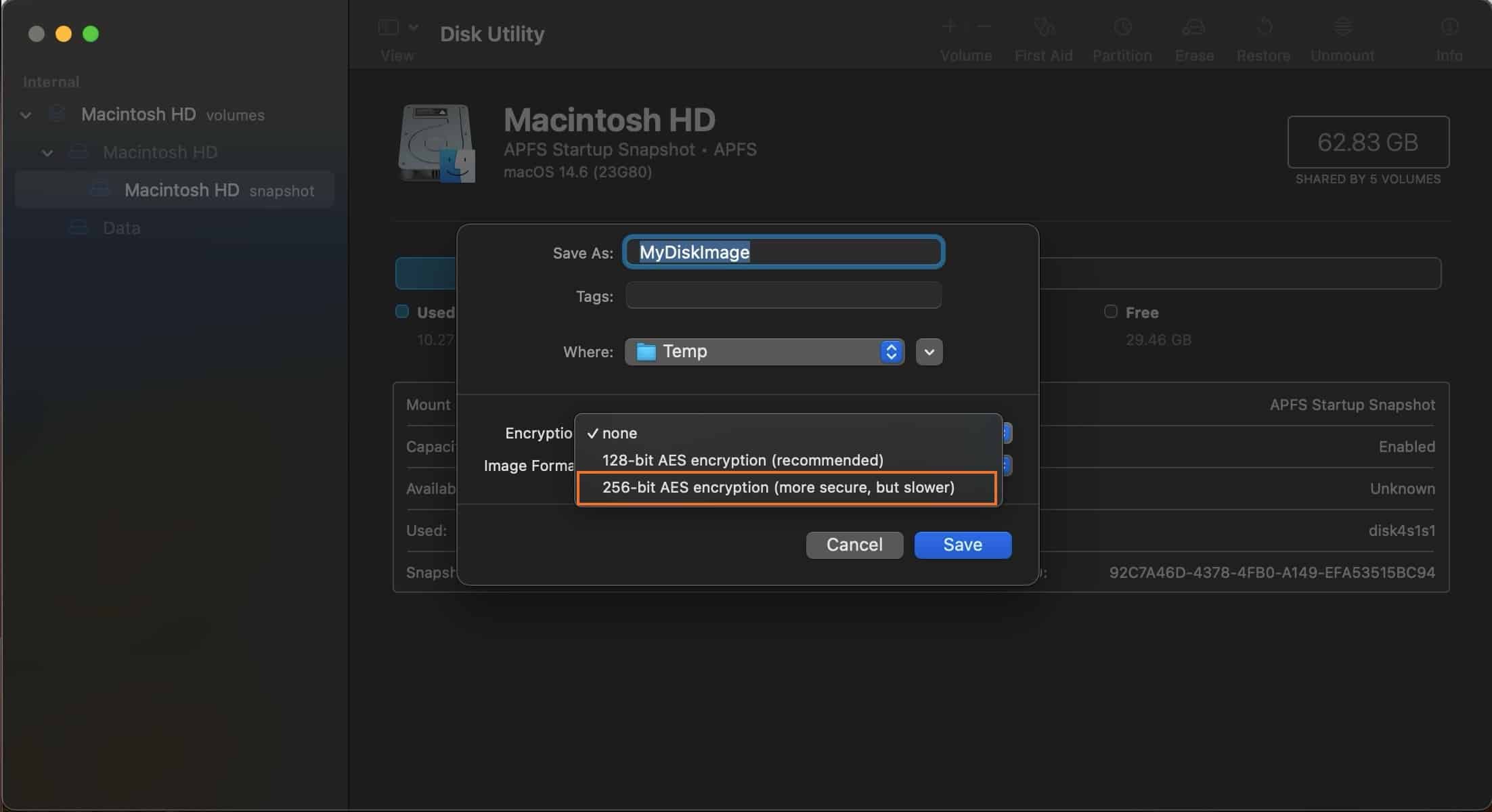
Task: Zoom the window with green button
Action: click(x=91, y=34)
